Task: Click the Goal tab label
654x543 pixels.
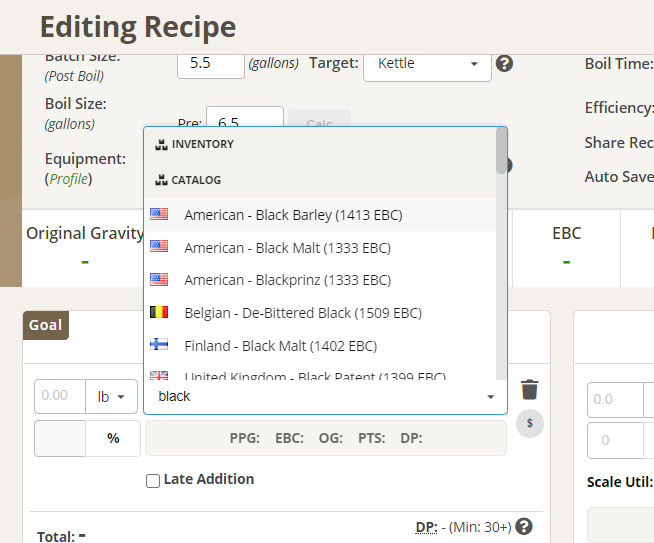Action: click(45, 325)
